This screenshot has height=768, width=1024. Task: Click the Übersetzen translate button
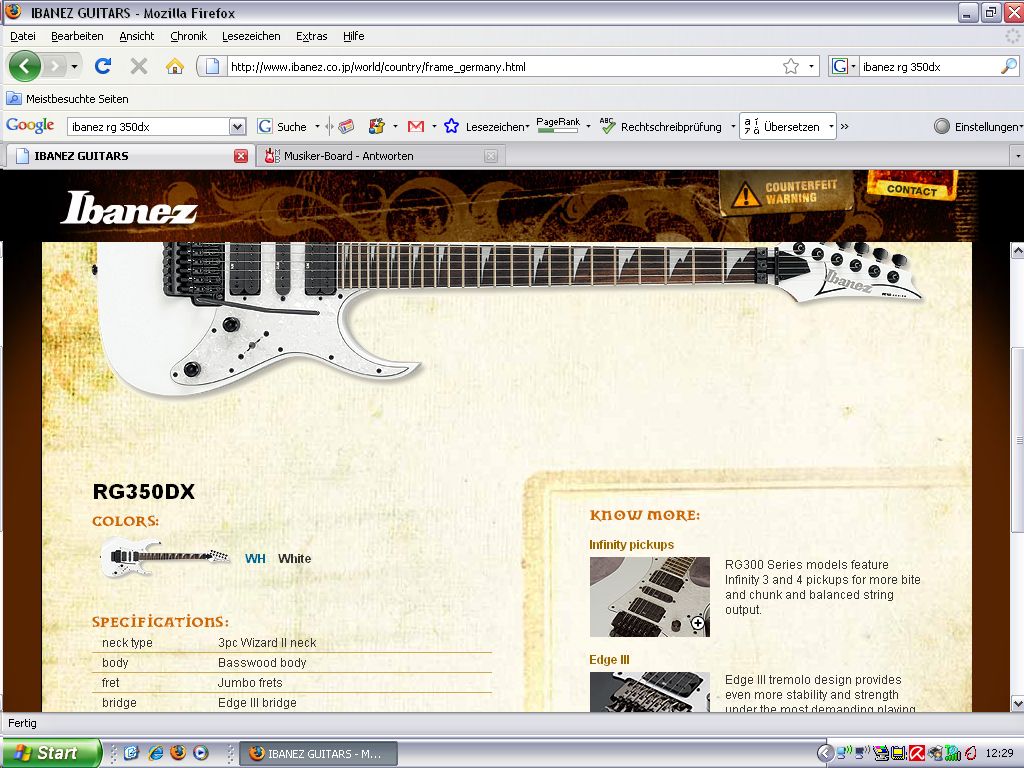pyautogui.click(x=782, y=127)
